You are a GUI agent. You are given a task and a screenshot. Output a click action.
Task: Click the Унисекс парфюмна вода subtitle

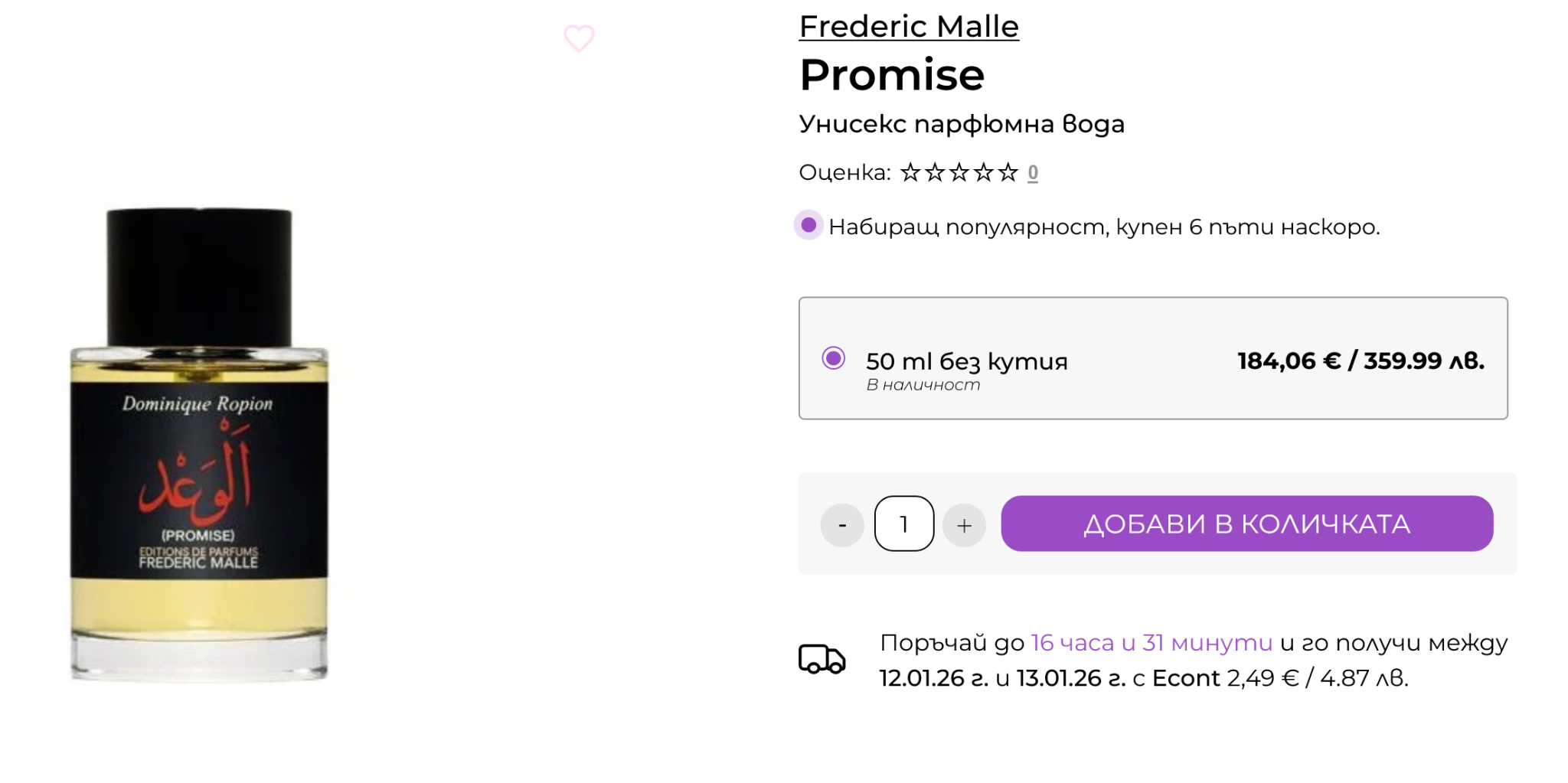pyautogui.click(x=962, y=124)
